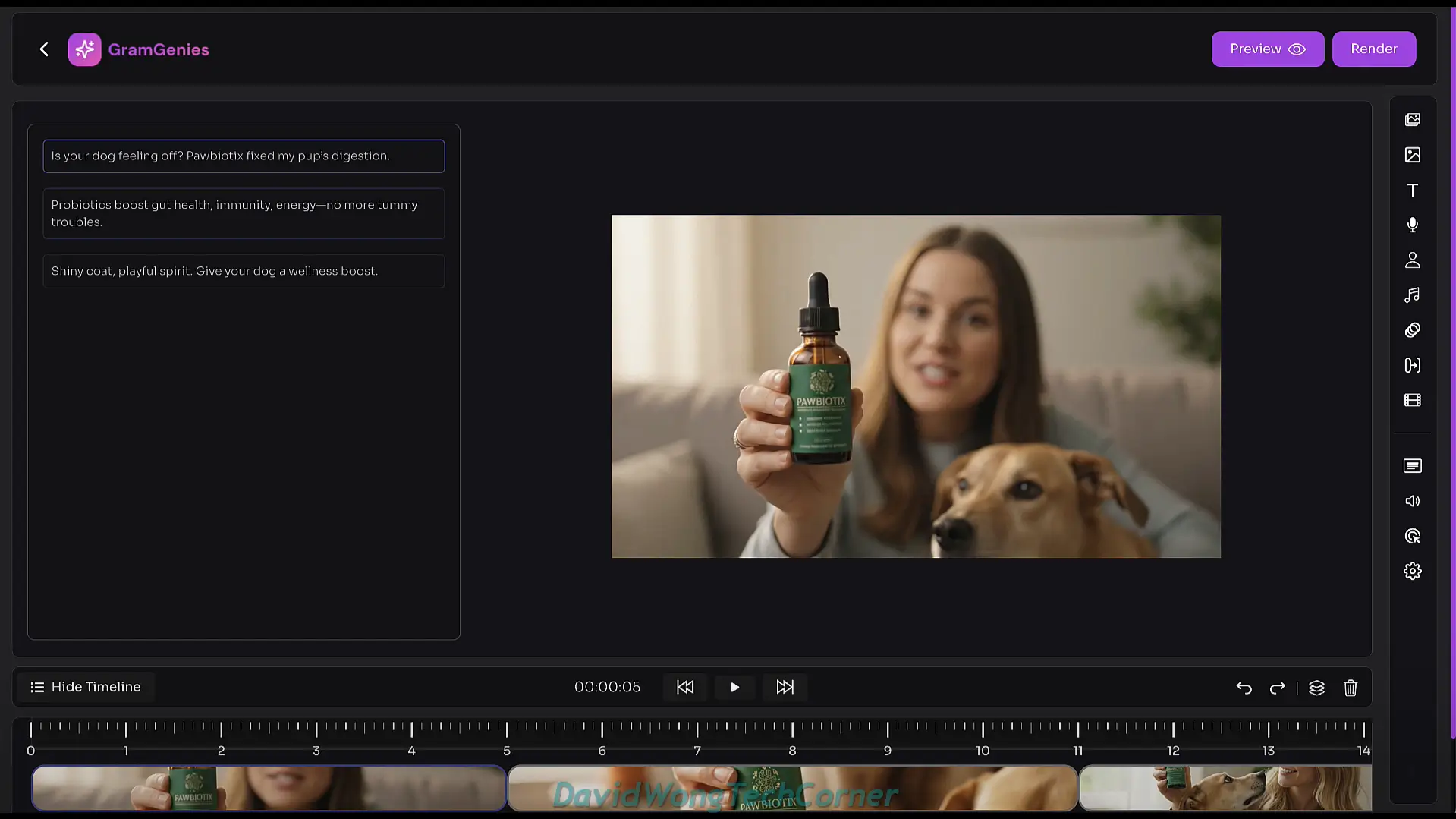Open the music notes audio tool
The image size is (1456, 819).
(x=1412, y=295)
